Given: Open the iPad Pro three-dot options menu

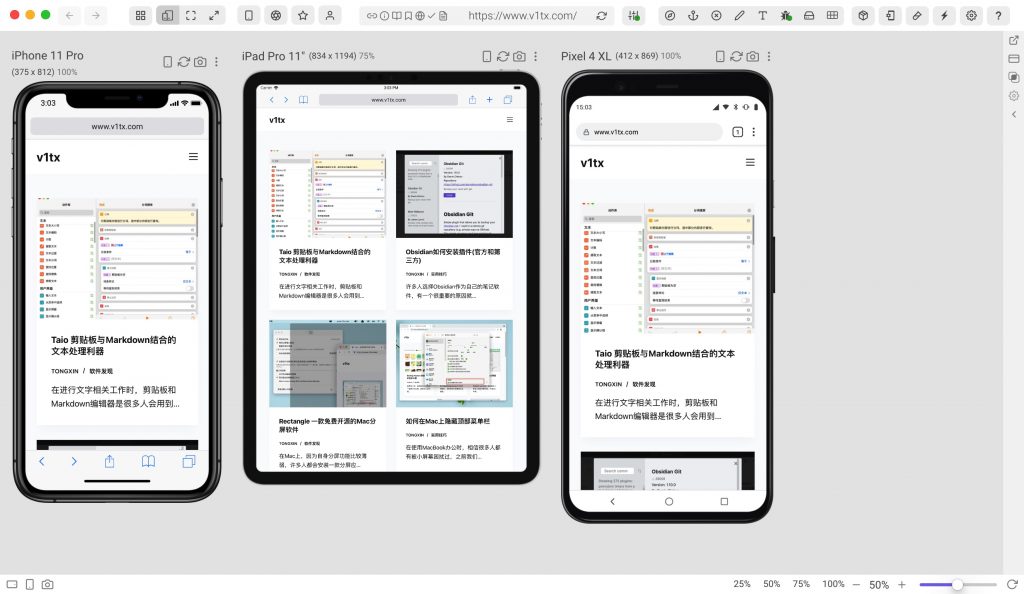Looking at the screenshot, I should point(535,57).
